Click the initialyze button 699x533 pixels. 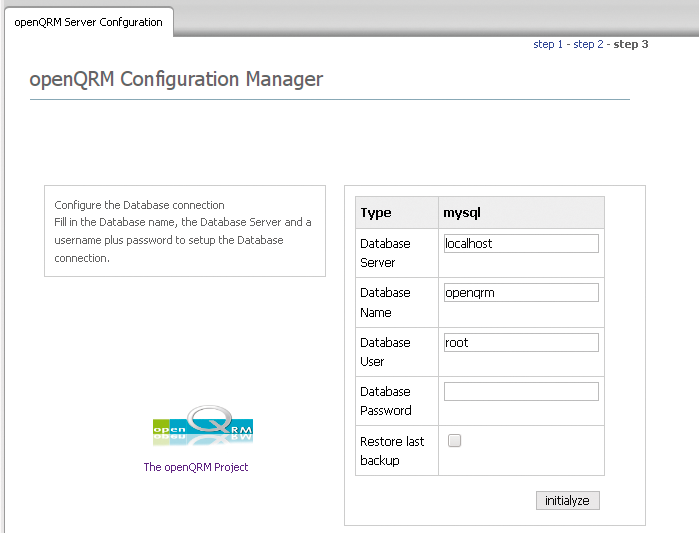coord(567,500)
